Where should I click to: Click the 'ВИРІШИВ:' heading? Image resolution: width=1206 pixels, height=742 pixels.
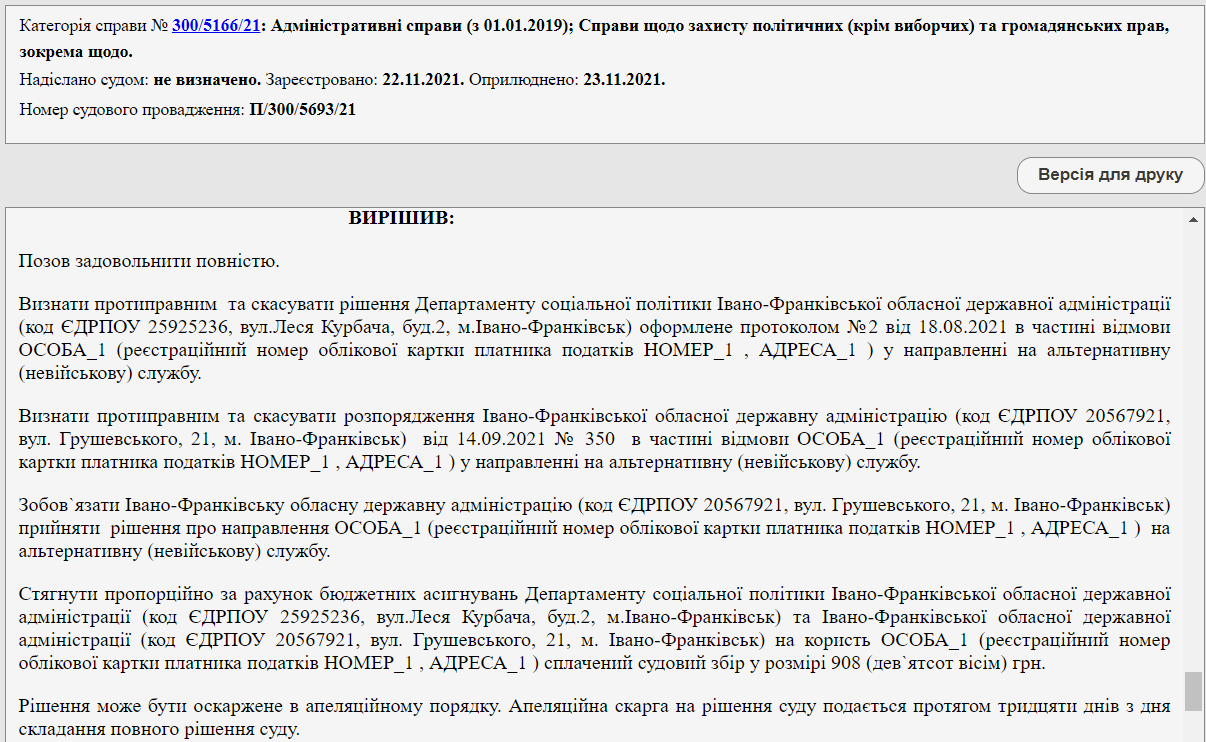pos(401,217)
